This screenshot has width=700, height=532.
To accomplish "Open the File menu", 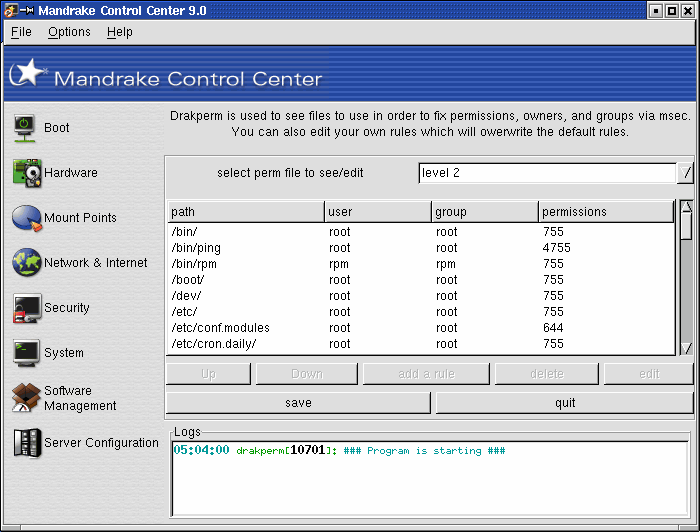I will point(21,32).
